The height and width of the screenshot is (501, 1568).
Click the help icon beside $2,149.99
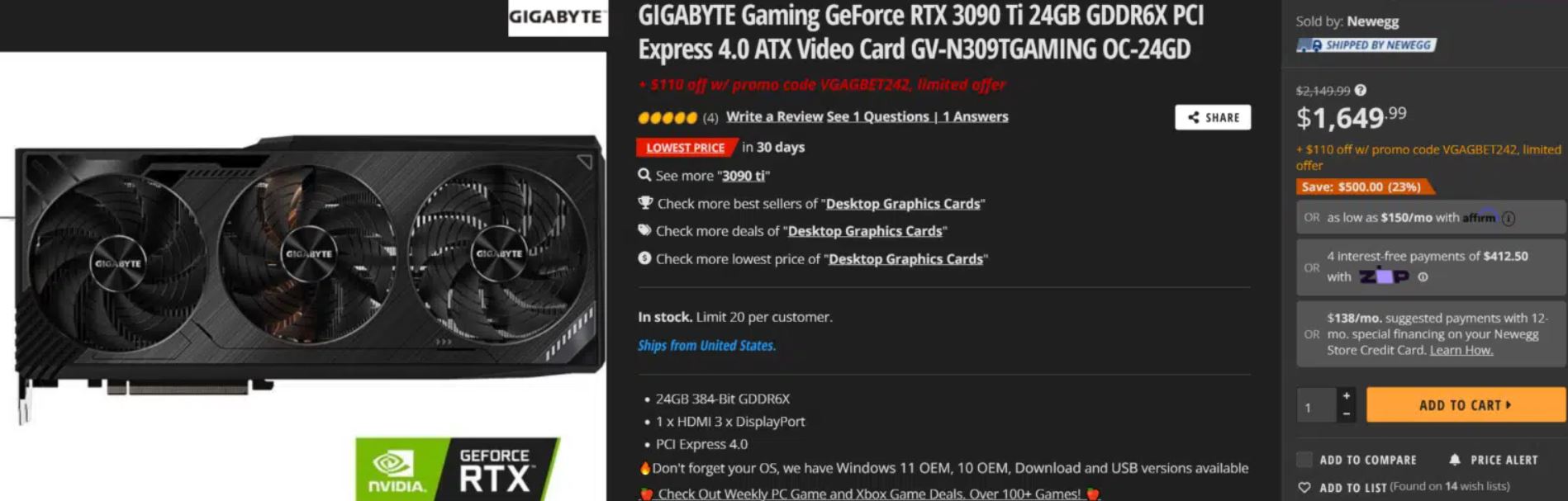tap(1361, 90)
